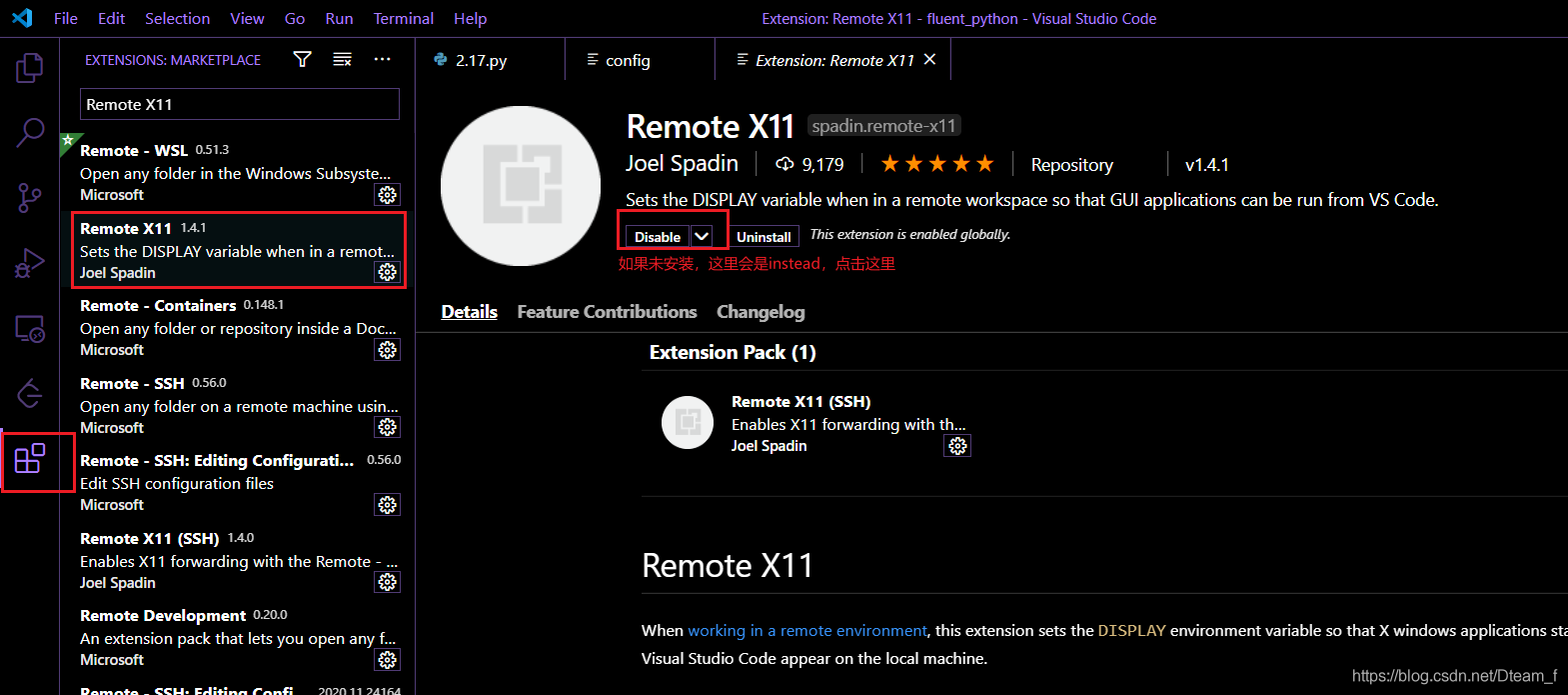Open Remote X11 (SSH) in Extension Pack
Image resolution: width=1568 pixels, height=695 pixels.
(800, 401)
